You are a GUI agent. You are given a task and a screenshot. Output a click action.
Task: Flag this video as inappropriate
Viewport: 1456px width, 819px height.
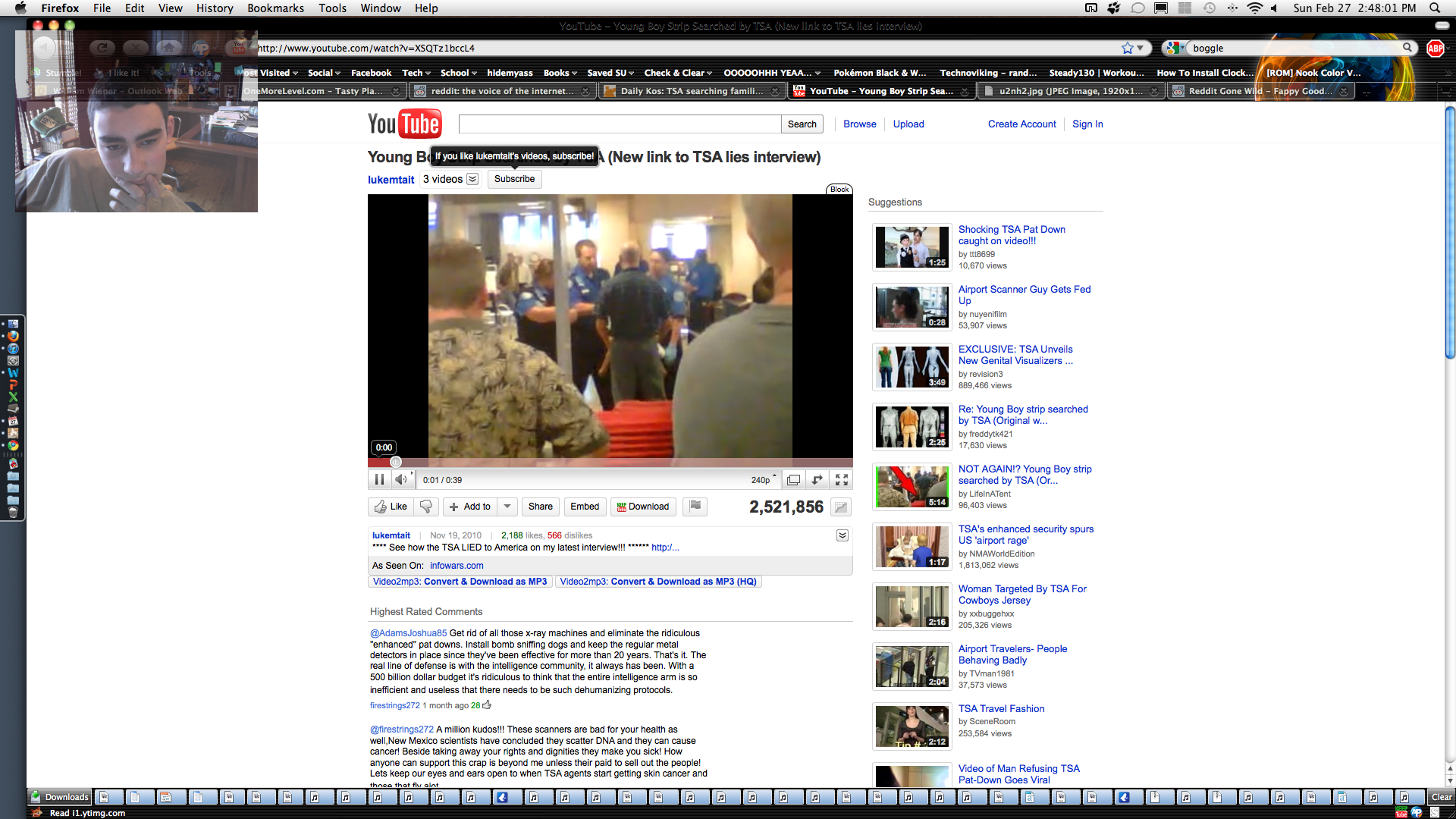tap(695, 507)
